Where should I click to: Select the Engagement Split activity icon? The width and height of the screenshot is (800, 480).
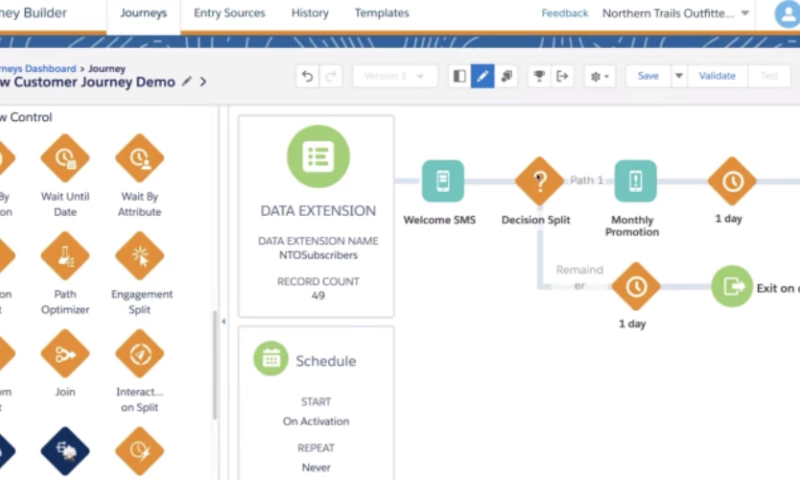(139, 256)
